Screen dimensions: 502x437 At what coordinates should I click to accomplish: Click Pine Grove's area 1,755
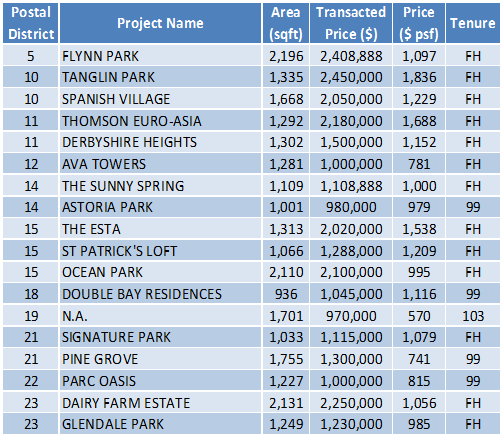[x=286, y=359]
